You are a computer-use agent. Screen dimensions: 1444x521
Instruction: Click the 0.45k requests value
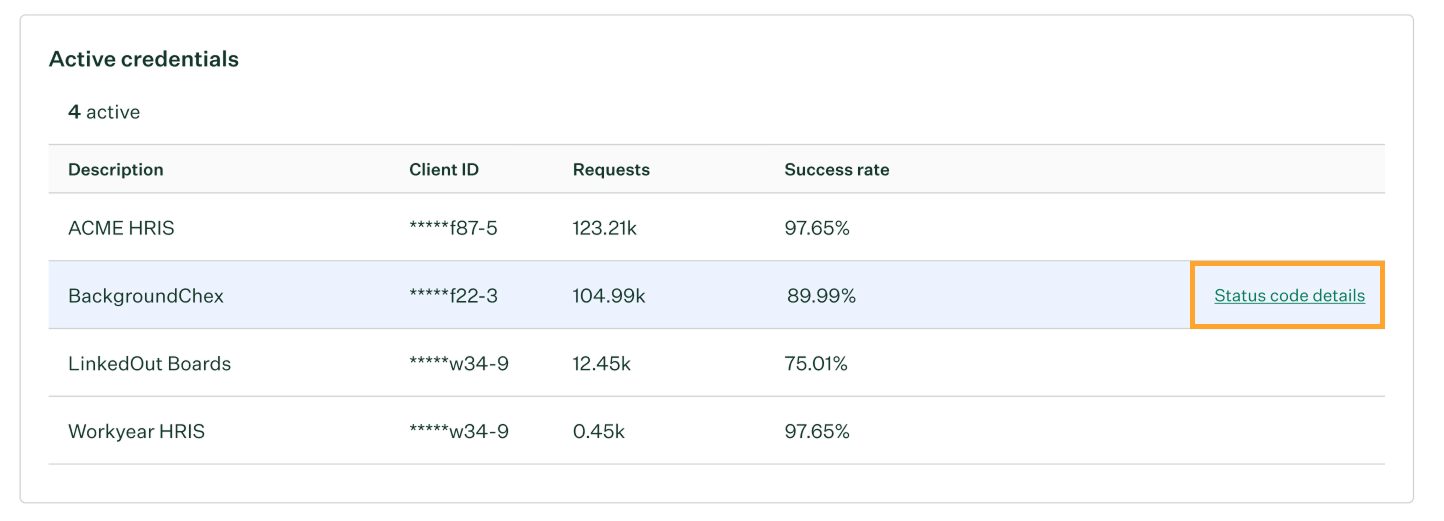598,432
